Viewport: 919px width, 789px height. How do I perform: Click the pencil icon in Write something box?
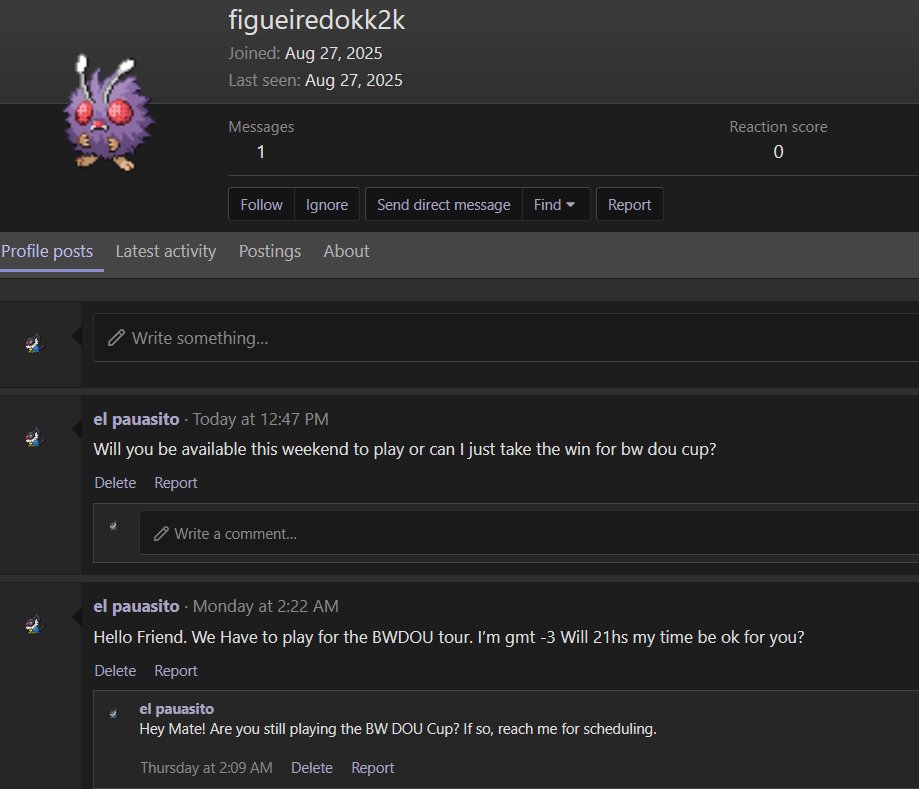(116, 338)
